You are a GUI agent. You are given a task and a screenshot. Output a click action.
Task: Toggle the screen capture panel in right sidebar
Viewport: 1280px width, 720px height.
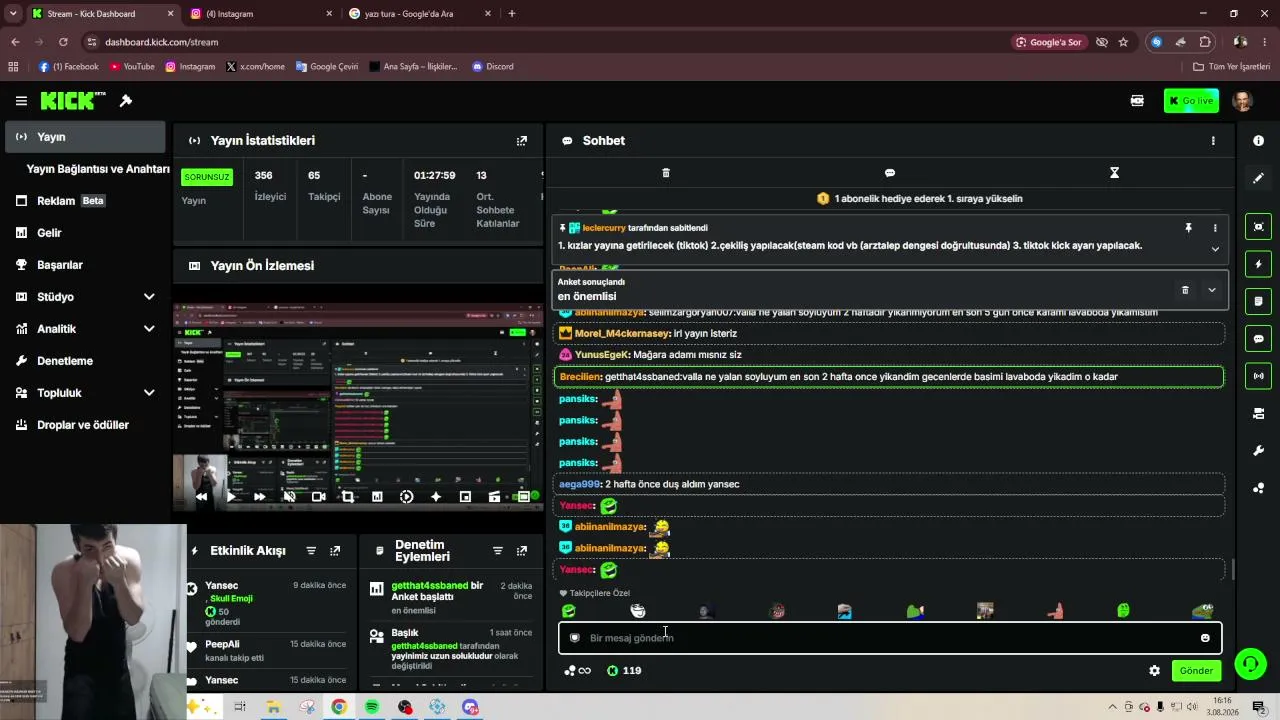click(x=1258, y=227)
